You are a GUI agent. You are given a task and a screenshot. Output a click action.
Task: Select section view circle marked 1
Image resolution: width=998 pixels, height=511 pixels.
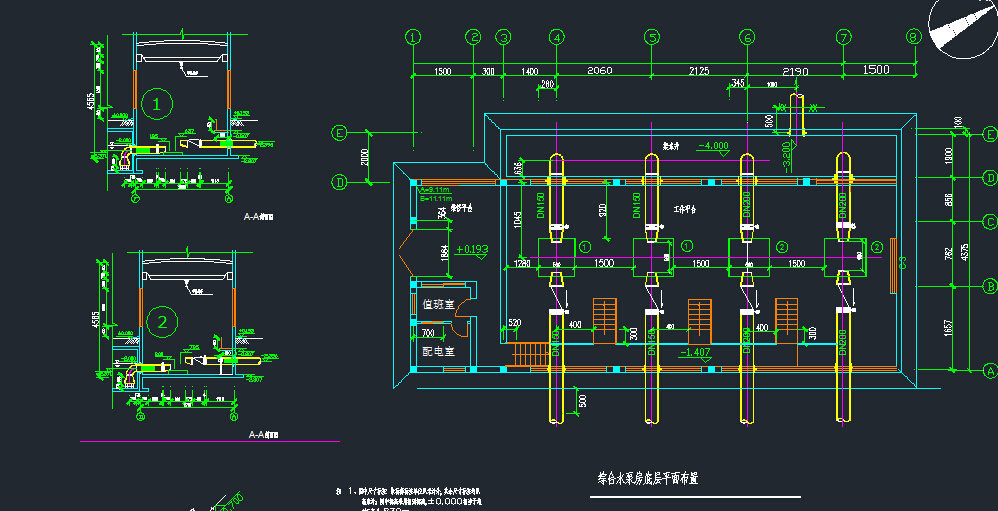click(x=156, y=102)
